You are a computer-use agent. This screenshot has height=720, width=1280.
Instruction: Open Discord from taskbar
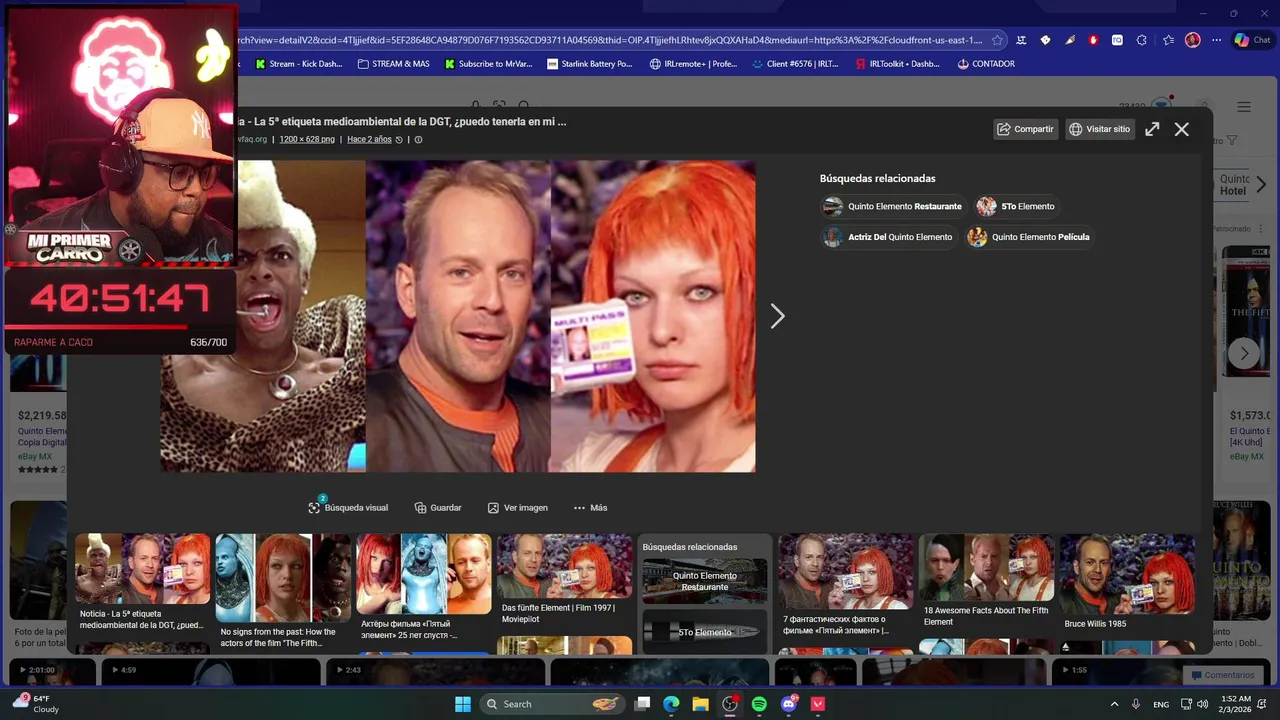(x=789, y=704)
